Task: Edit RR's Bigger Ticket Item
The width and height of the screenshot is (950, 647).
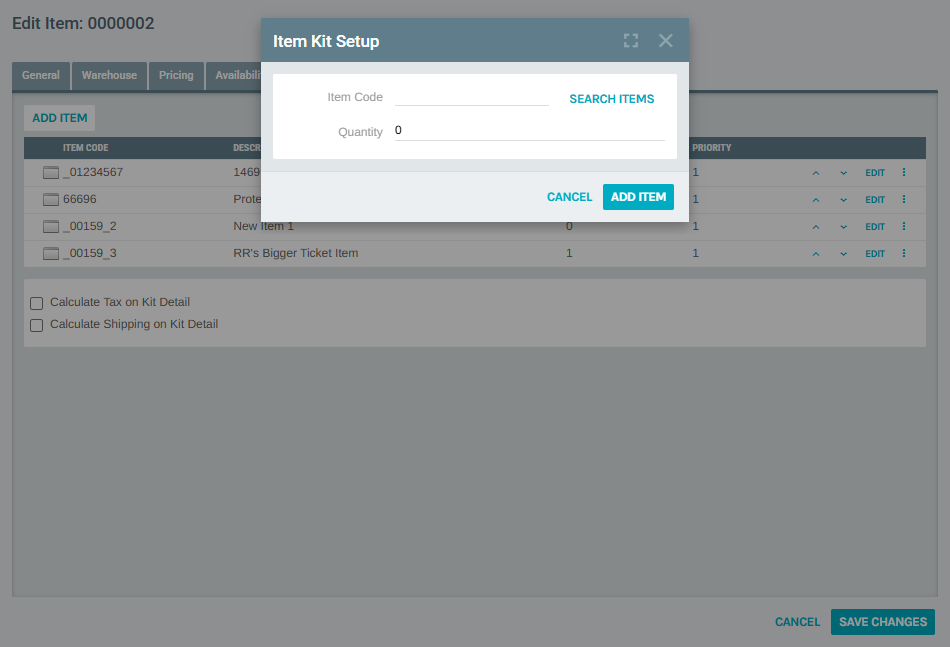Action: point(874,253)
